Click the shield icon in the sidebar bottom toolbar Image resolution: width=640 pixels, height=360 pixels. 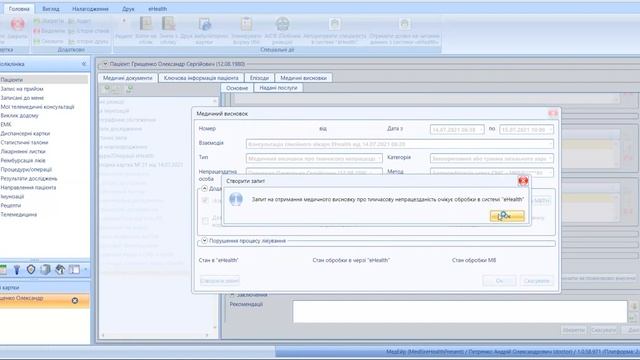coord(31,269)
